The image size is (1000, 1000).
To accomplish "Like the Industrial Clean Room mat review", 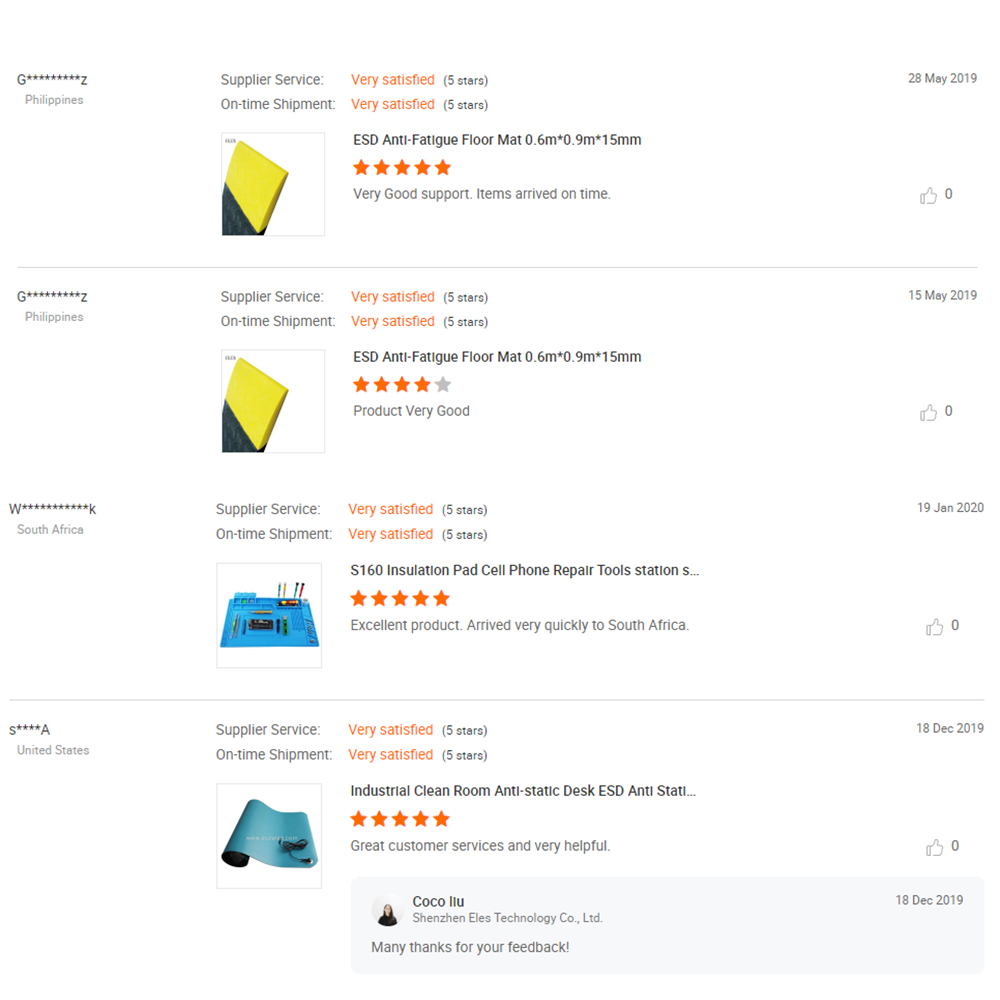I will 934,846.
